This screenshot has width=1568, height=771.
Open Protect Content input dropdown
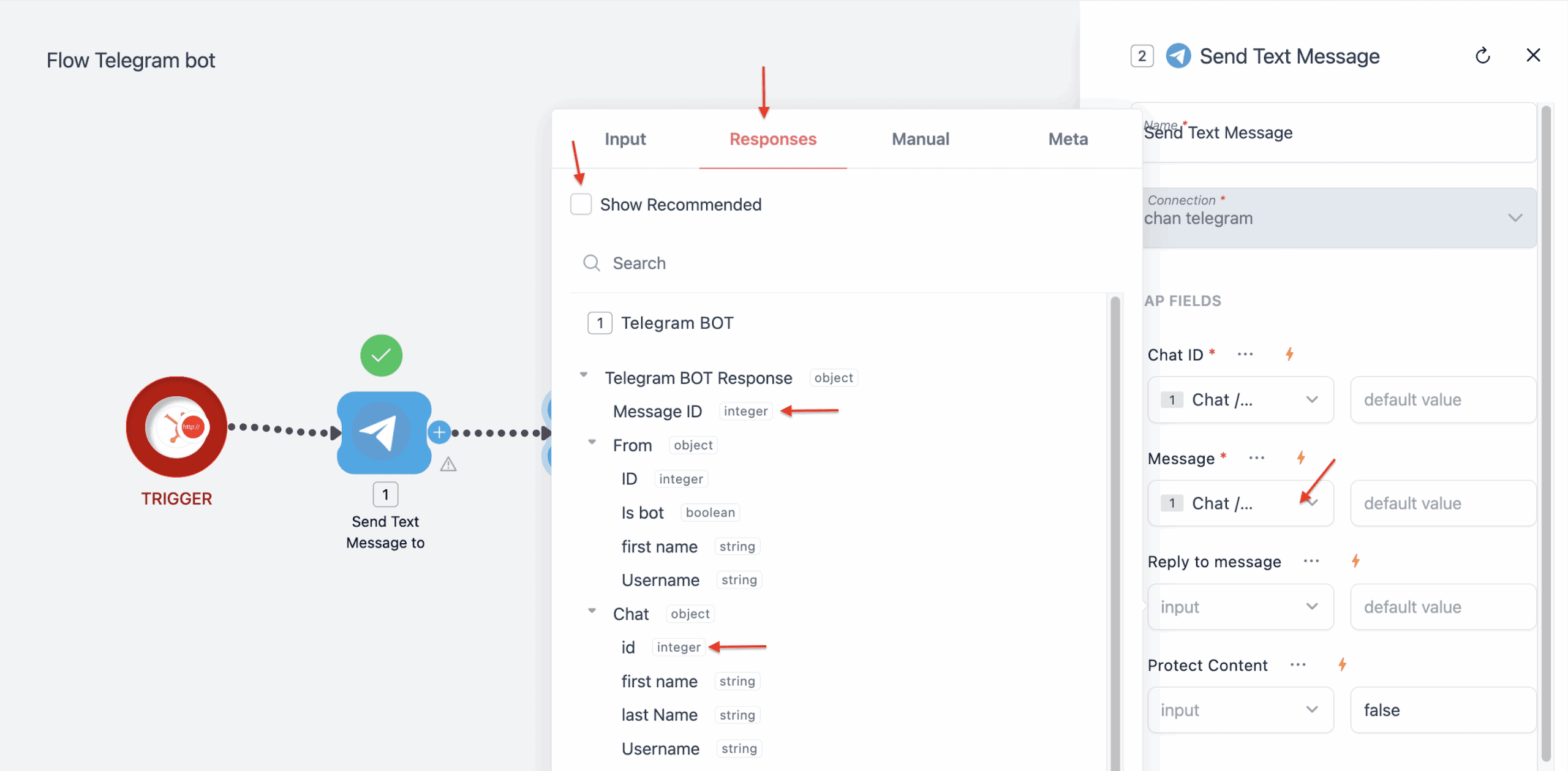[x=1240, y=710]
